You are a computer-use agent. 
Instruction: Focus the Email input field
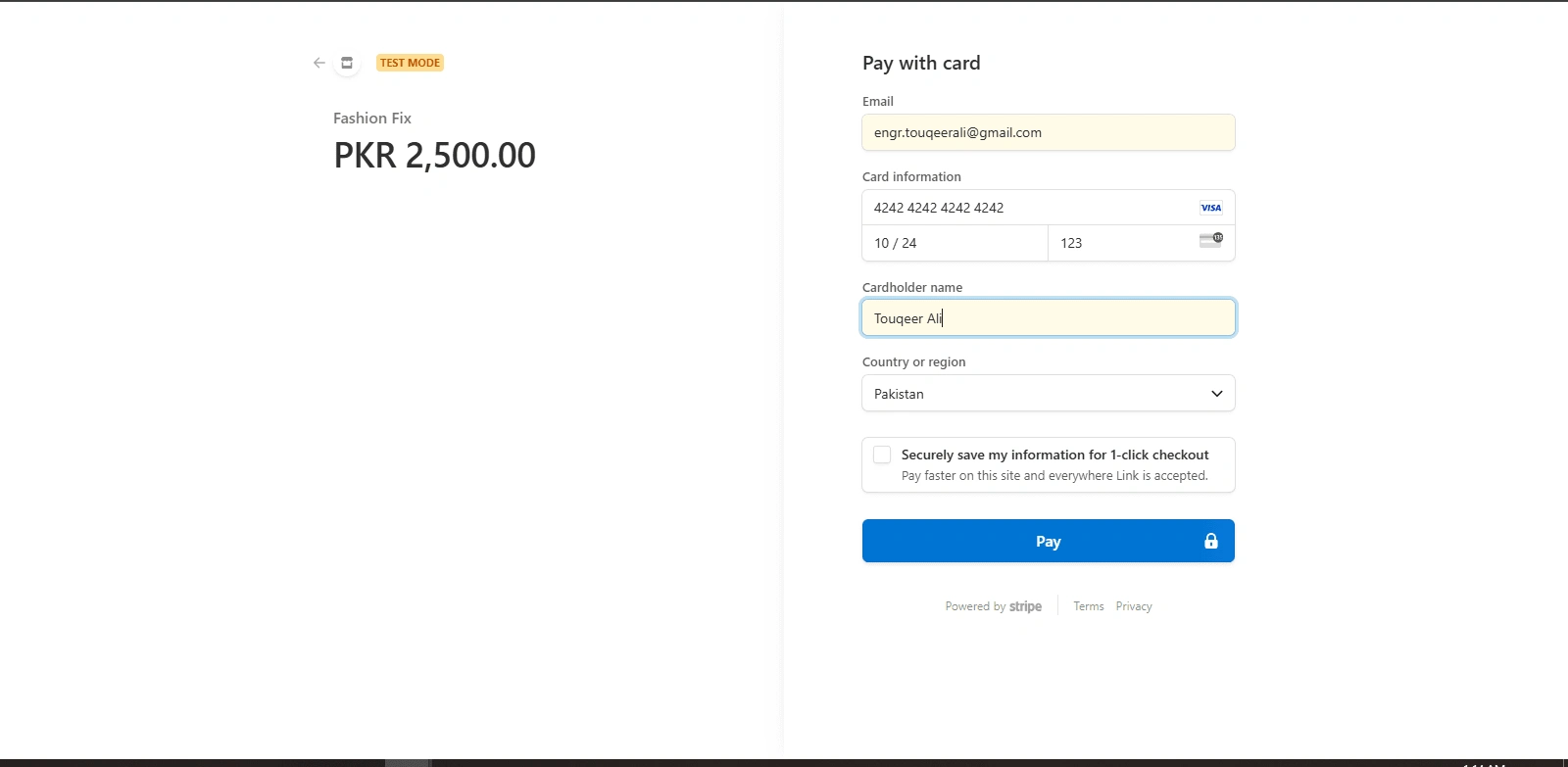coord(1048,133)
